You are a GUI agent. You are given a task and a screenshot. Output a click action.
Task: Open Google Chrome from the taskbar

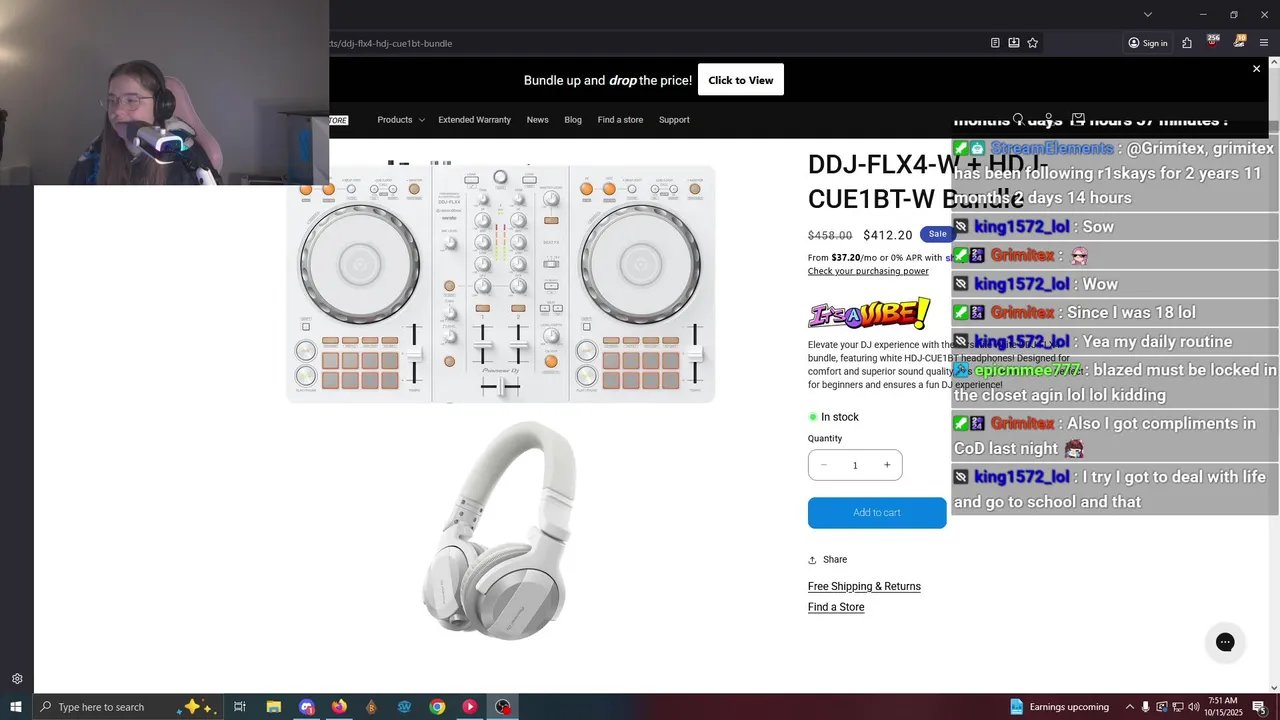coord(437,707)
